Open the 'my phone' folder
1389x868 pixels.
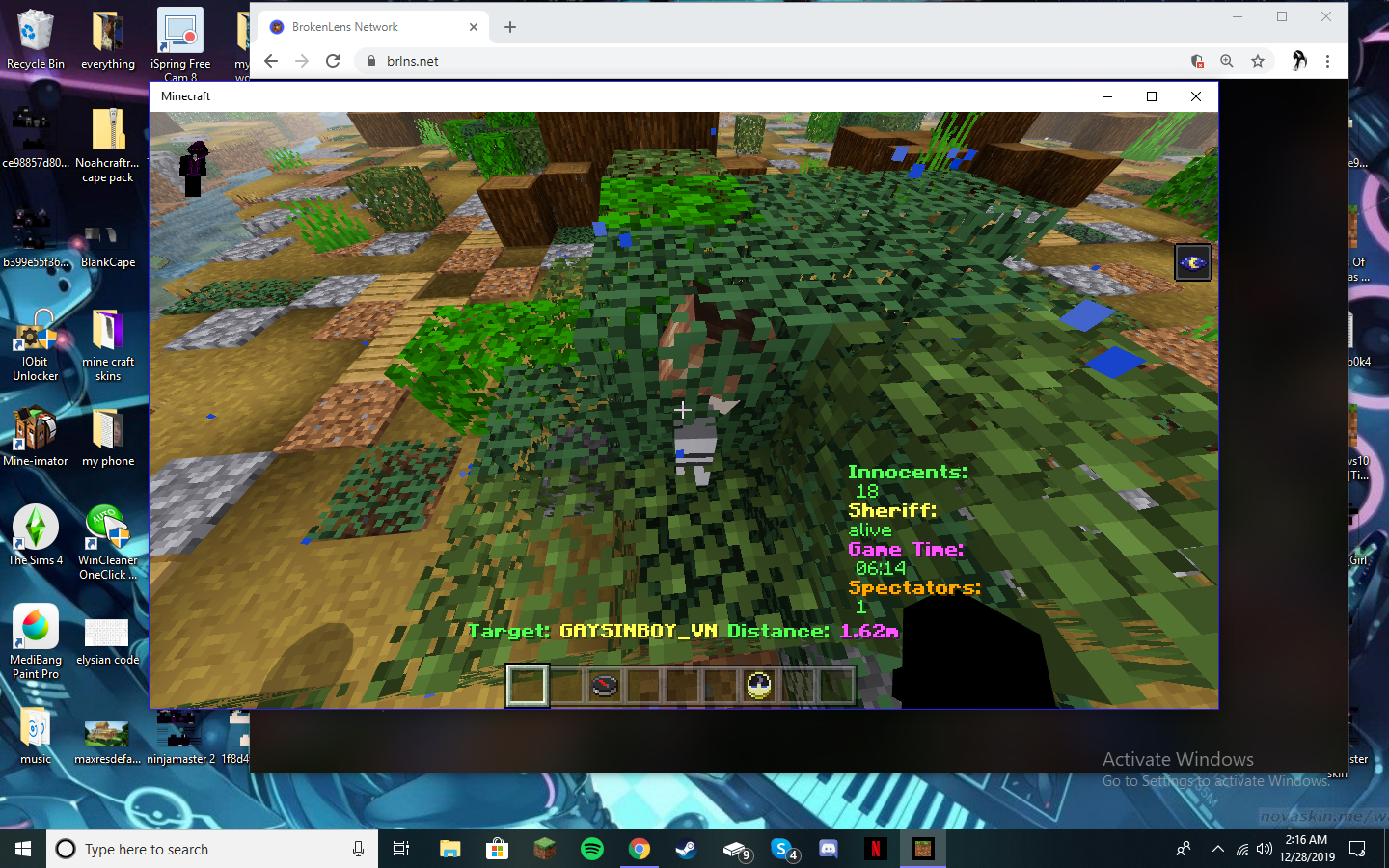(x=108, y=437)
